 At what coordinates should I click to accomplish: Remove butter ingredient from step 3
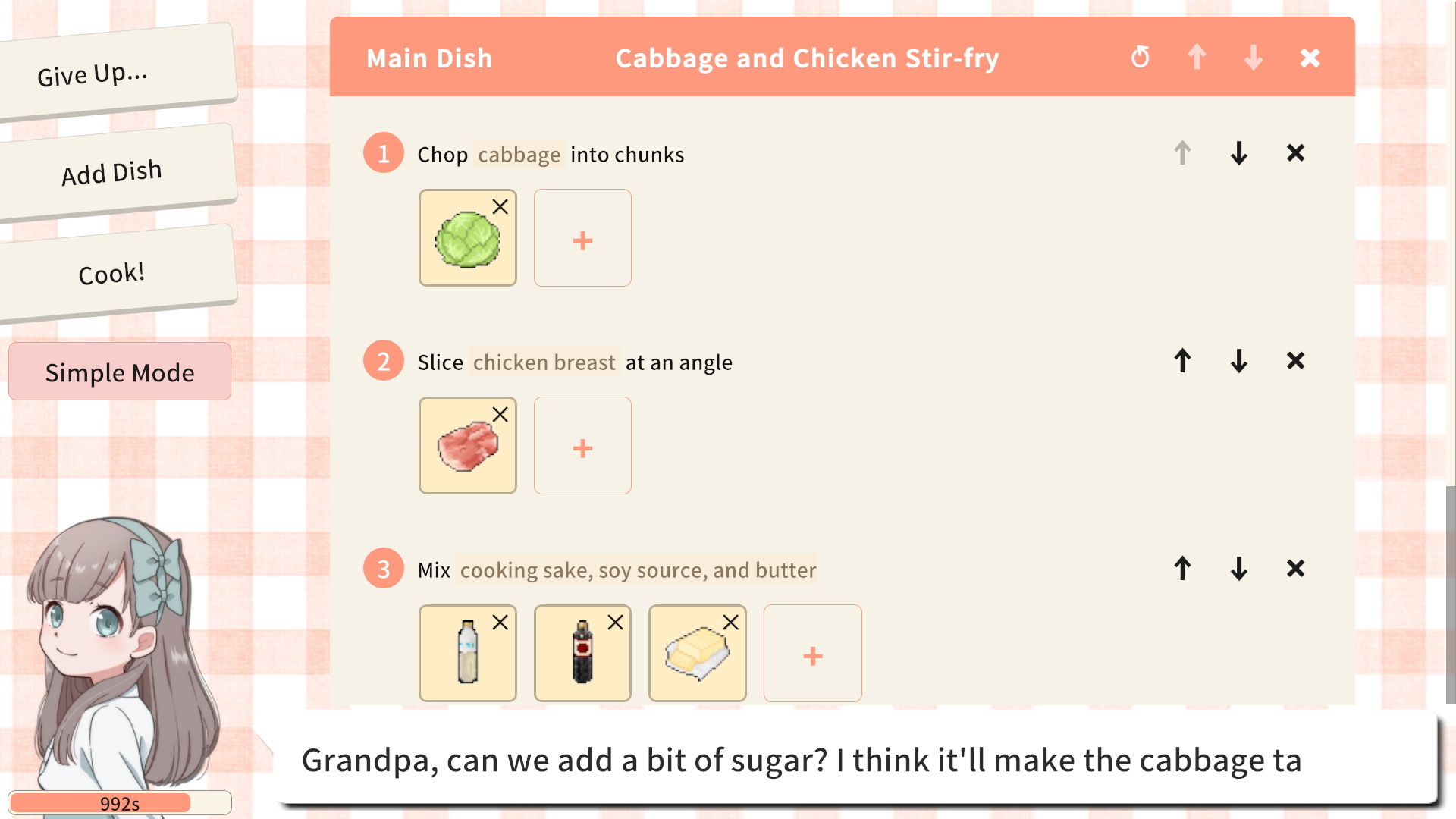[x=730, y=623]
